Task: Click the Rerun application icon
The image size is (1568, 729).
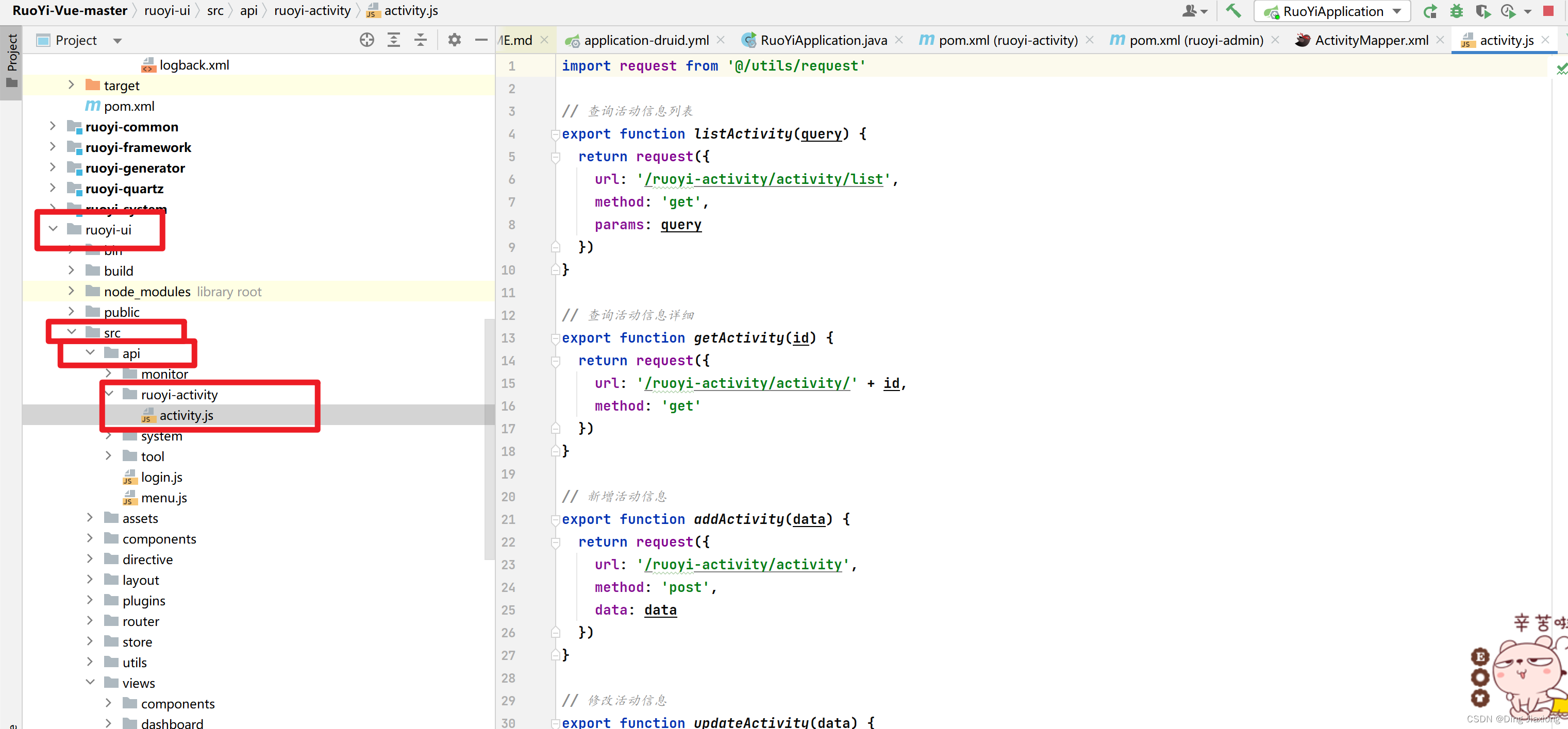Action: click(1430, 11)
